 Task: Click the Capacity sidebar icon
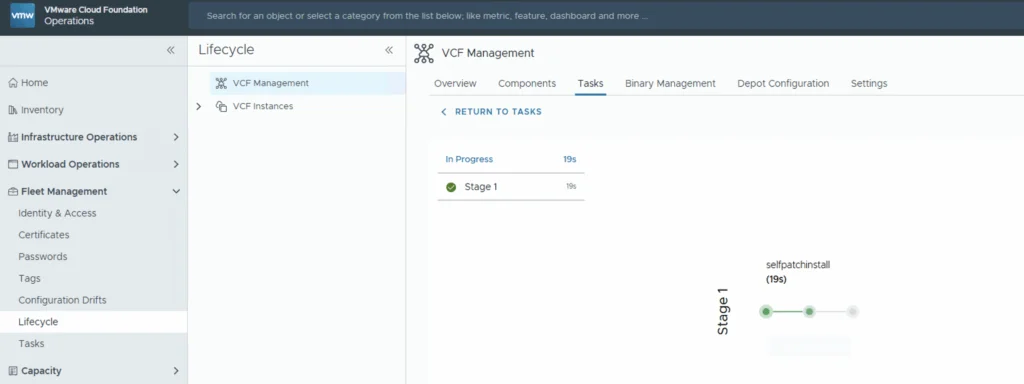[12, 371]
